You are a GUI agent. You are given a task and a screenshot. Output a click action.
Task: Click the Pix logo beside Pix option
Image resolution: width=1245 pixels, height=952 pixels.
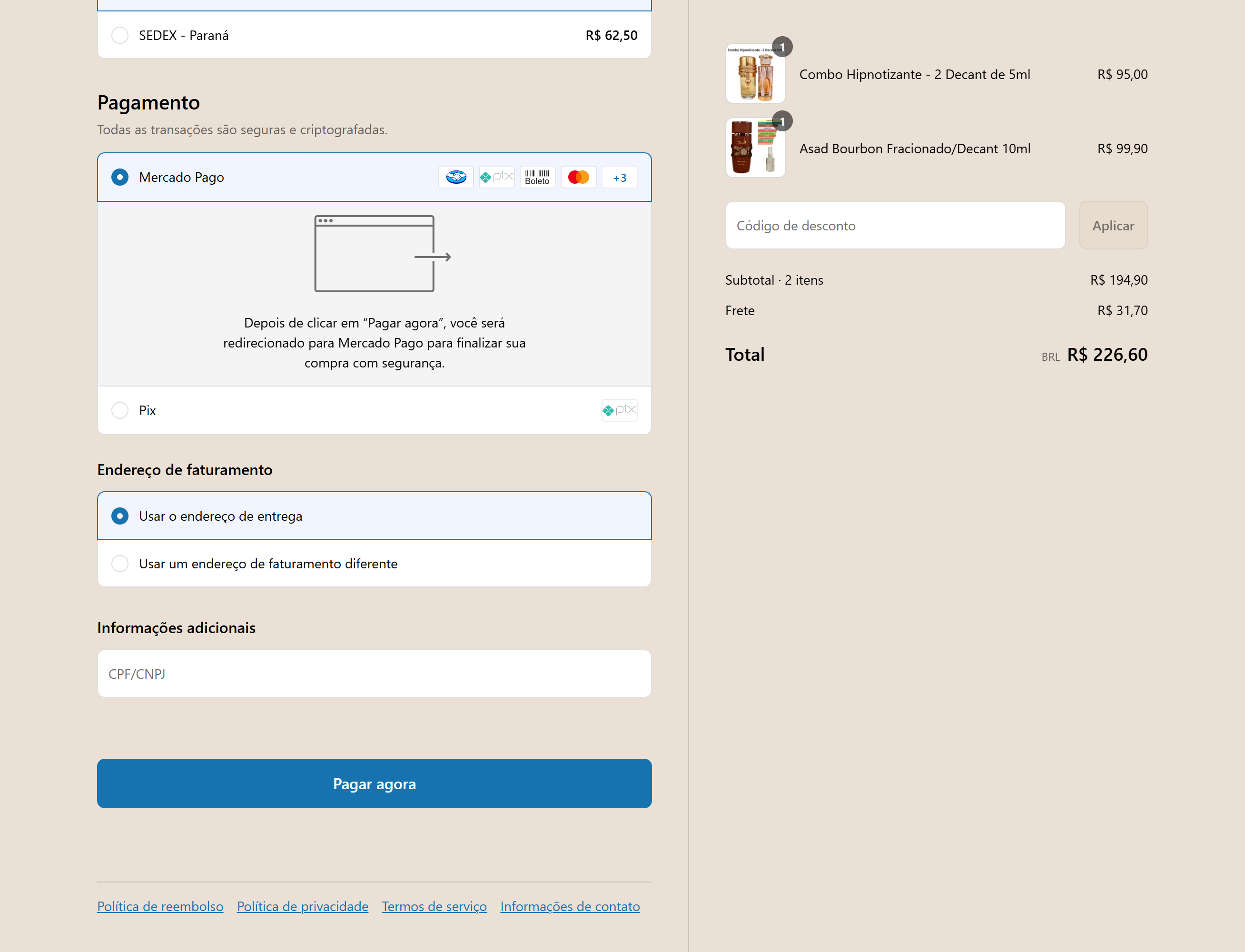pyautogui.click(x=619, y=410)
